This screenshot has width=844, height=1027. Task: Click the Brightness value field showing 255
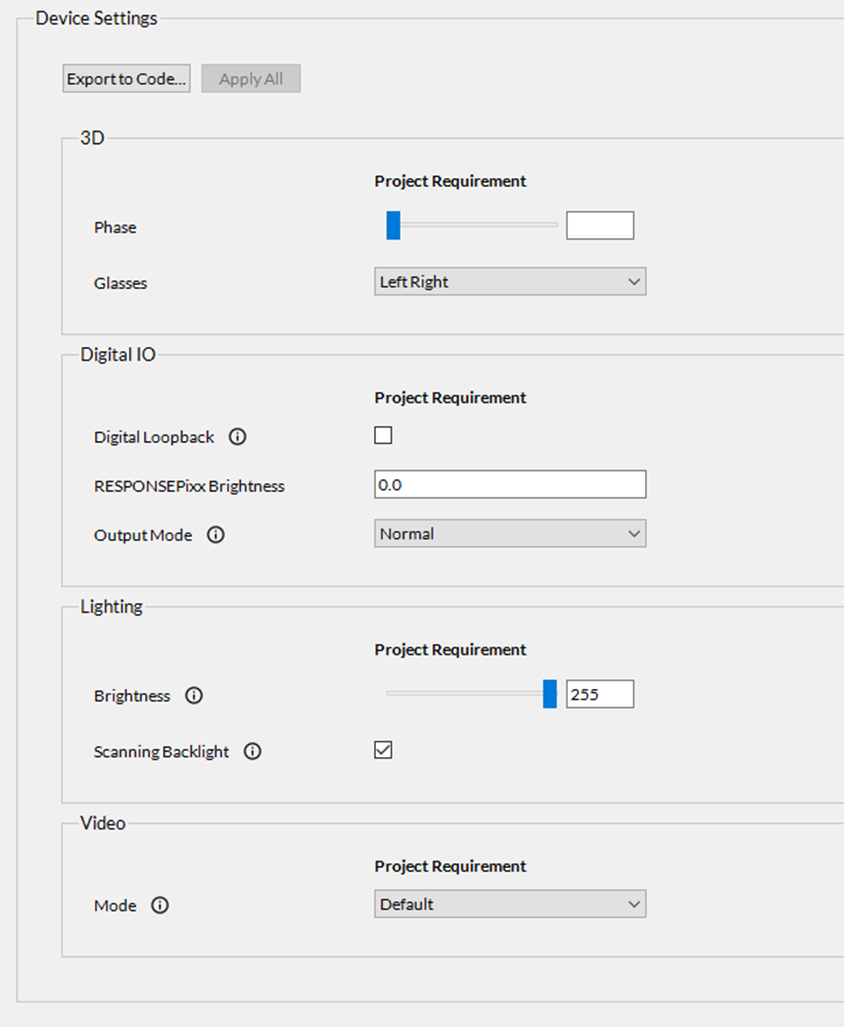click(600, 694)
